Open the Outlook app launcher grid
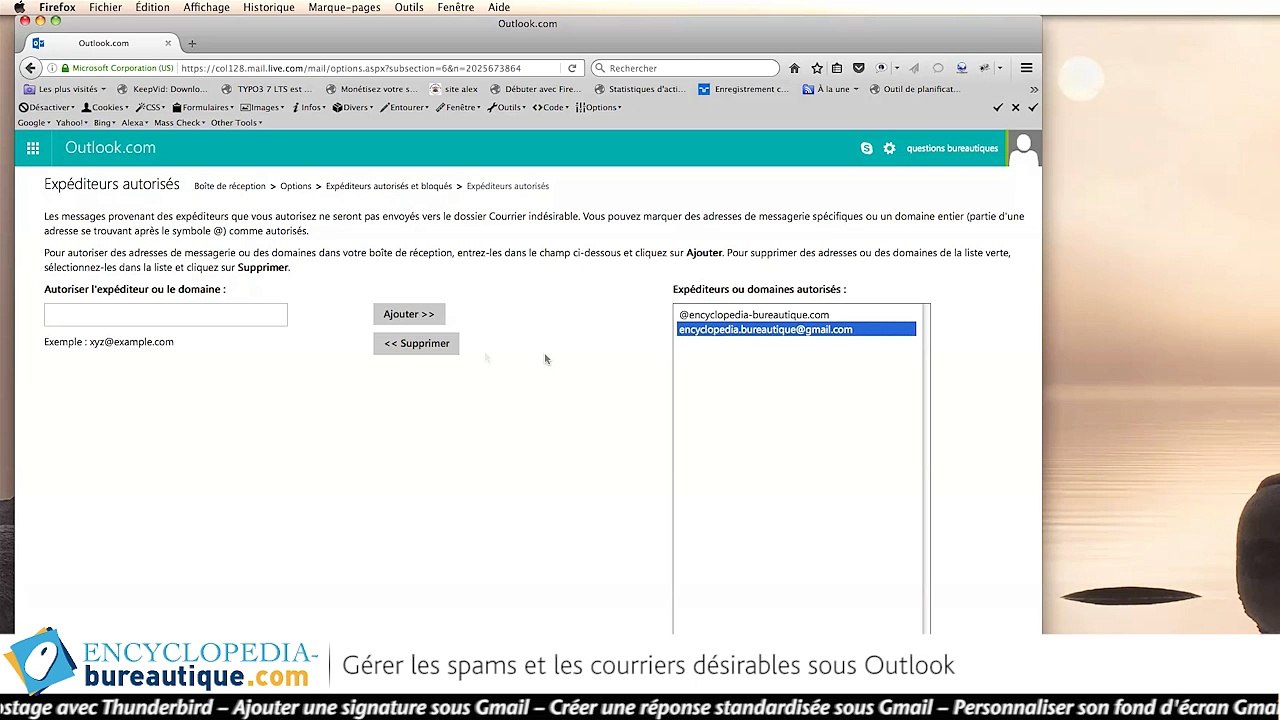Image resolution: width=1280 pixels, height=720 pixels. (33, 148)
